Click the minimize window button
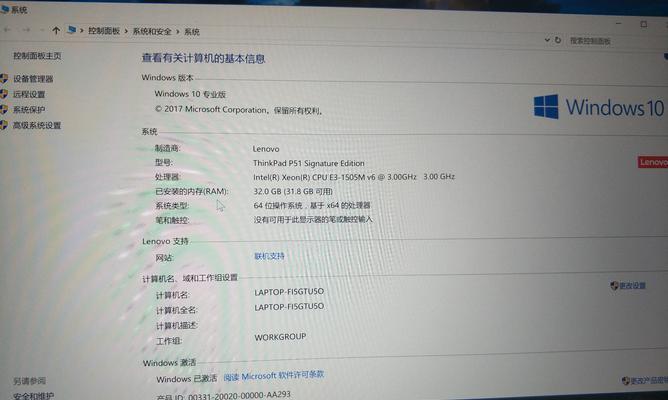The width and height of the screenshot is (668, 400). [619, 23]
